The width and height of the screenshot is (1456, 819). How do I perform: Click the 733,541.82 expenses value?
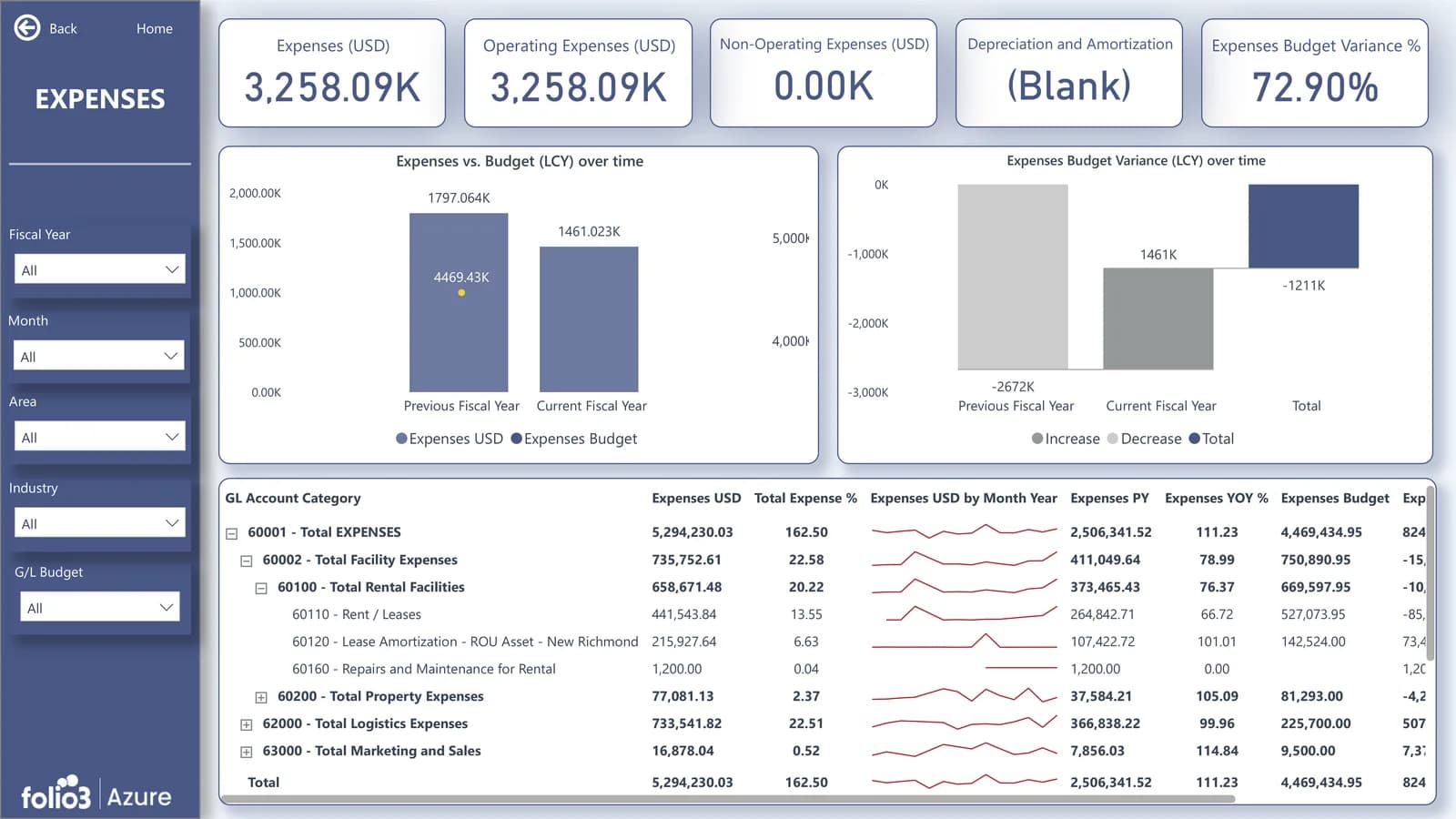686,723
